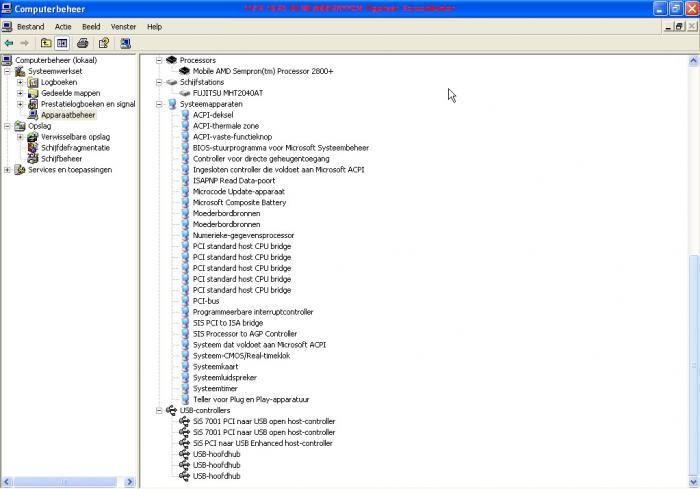Select ACPI-thermale zone device
The width and height of the screenshot is (700, 489).
click(225, 126)
